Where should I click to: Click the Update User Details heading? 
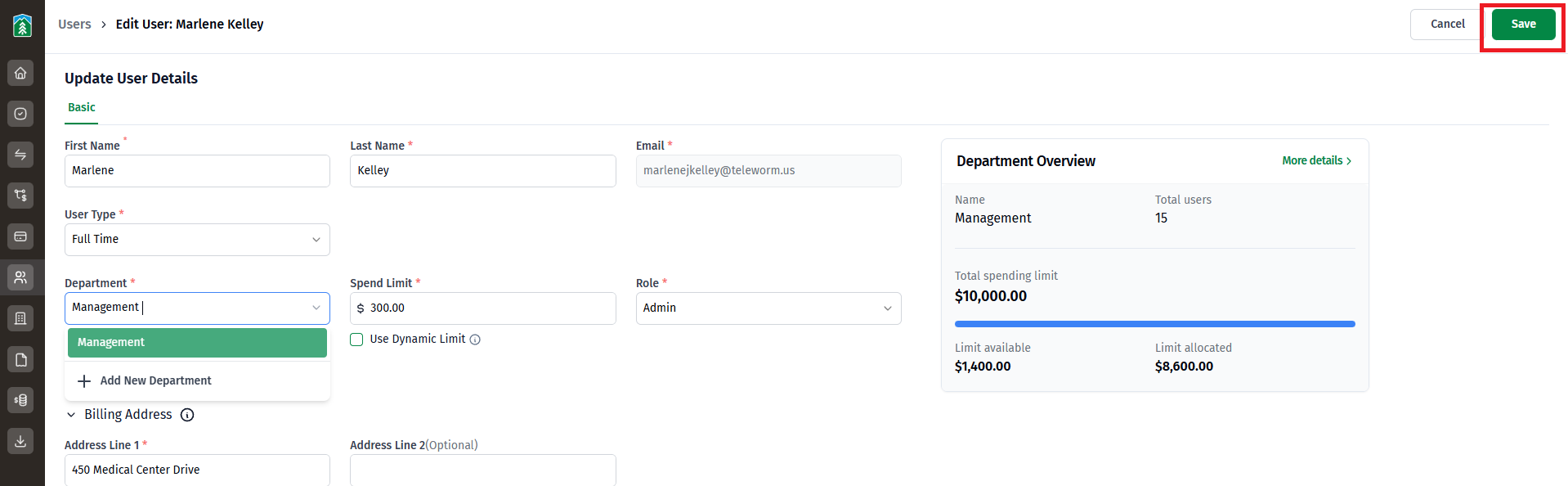click(131, 79)
